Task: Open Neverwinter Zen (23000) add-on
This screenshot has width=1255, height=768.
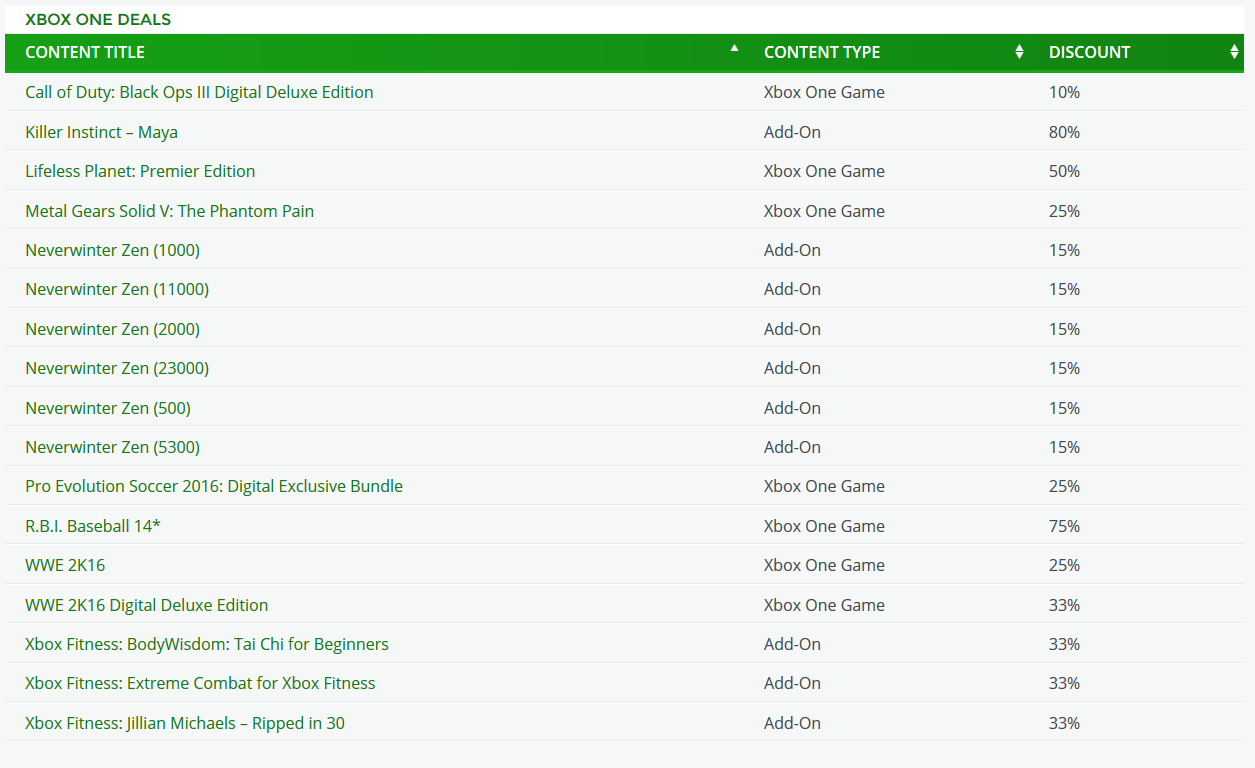Action: pyautogui.click(x=117, y=368)
